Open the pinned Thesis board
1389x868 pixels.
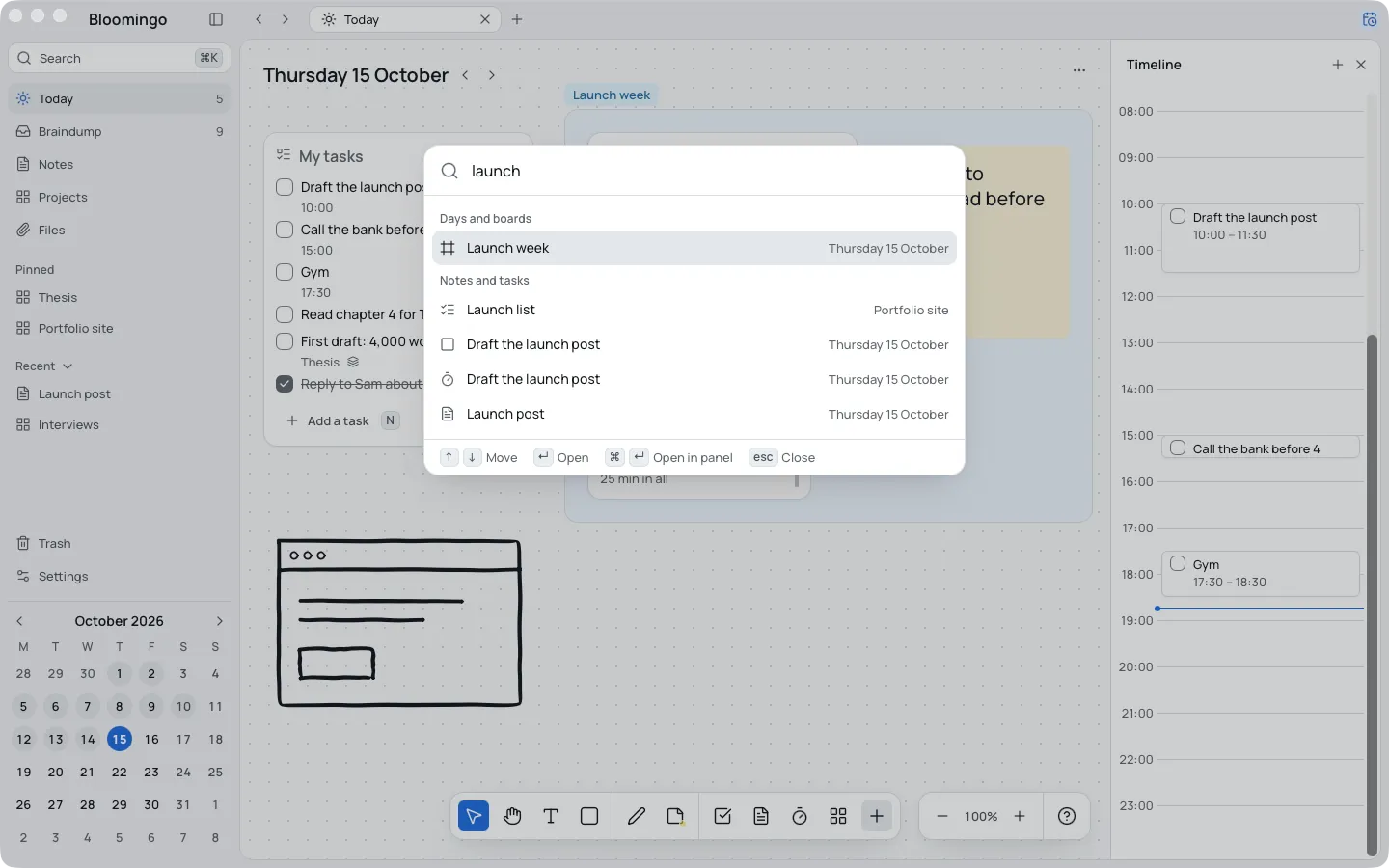click(x=120, y=297)
